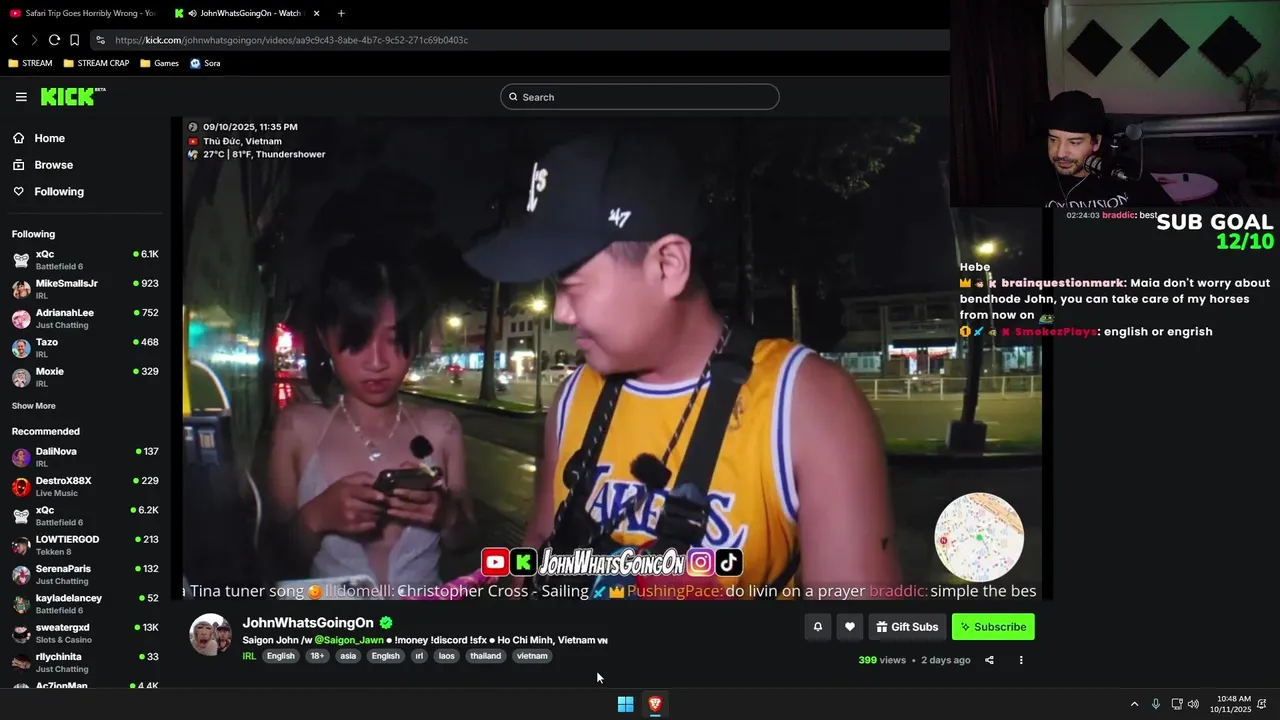1280x720 pixels.
Task: Open kayladelancey recommended channel
Action: click(x=85, y=603)
